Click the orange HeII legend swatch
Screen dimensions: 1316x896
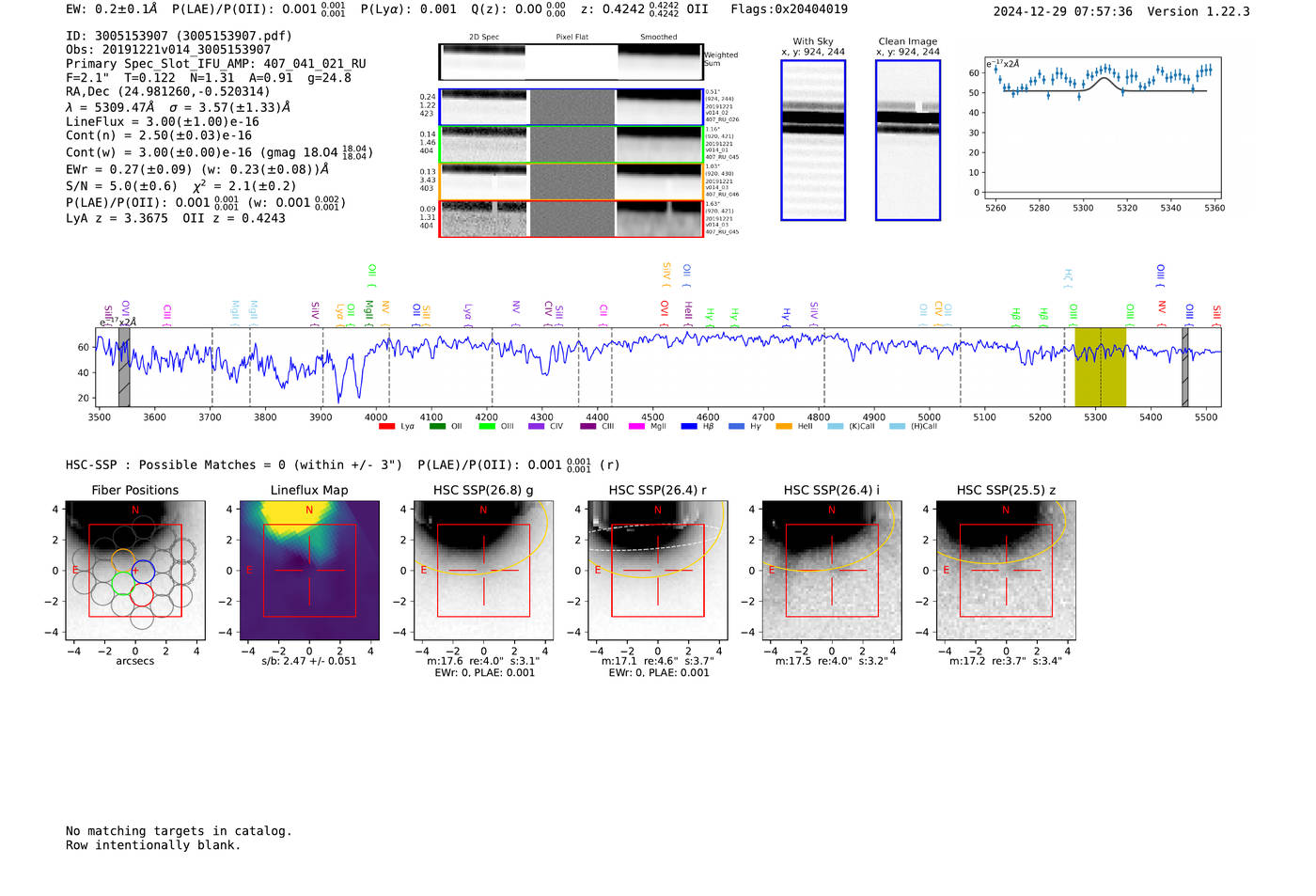[784, 427]
